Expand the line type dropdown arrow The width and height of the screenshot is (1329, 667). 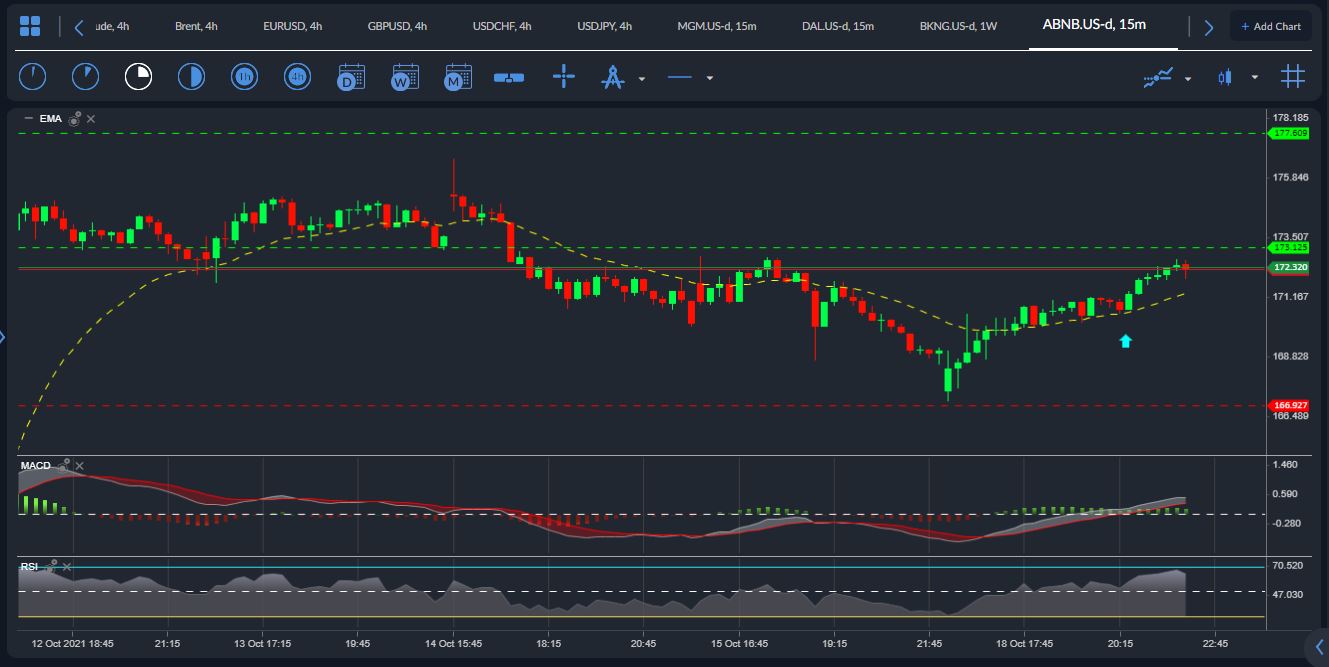[710, 78]
